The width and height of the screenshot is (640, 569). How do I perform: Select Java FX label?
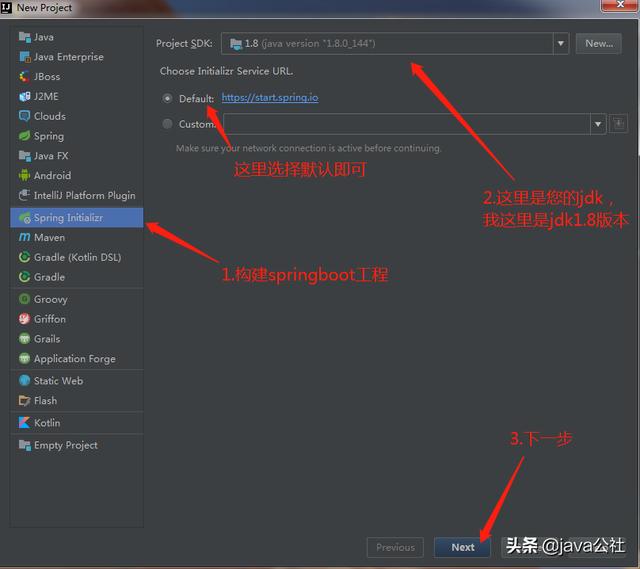pyautogui.click(x=51, y=156)
